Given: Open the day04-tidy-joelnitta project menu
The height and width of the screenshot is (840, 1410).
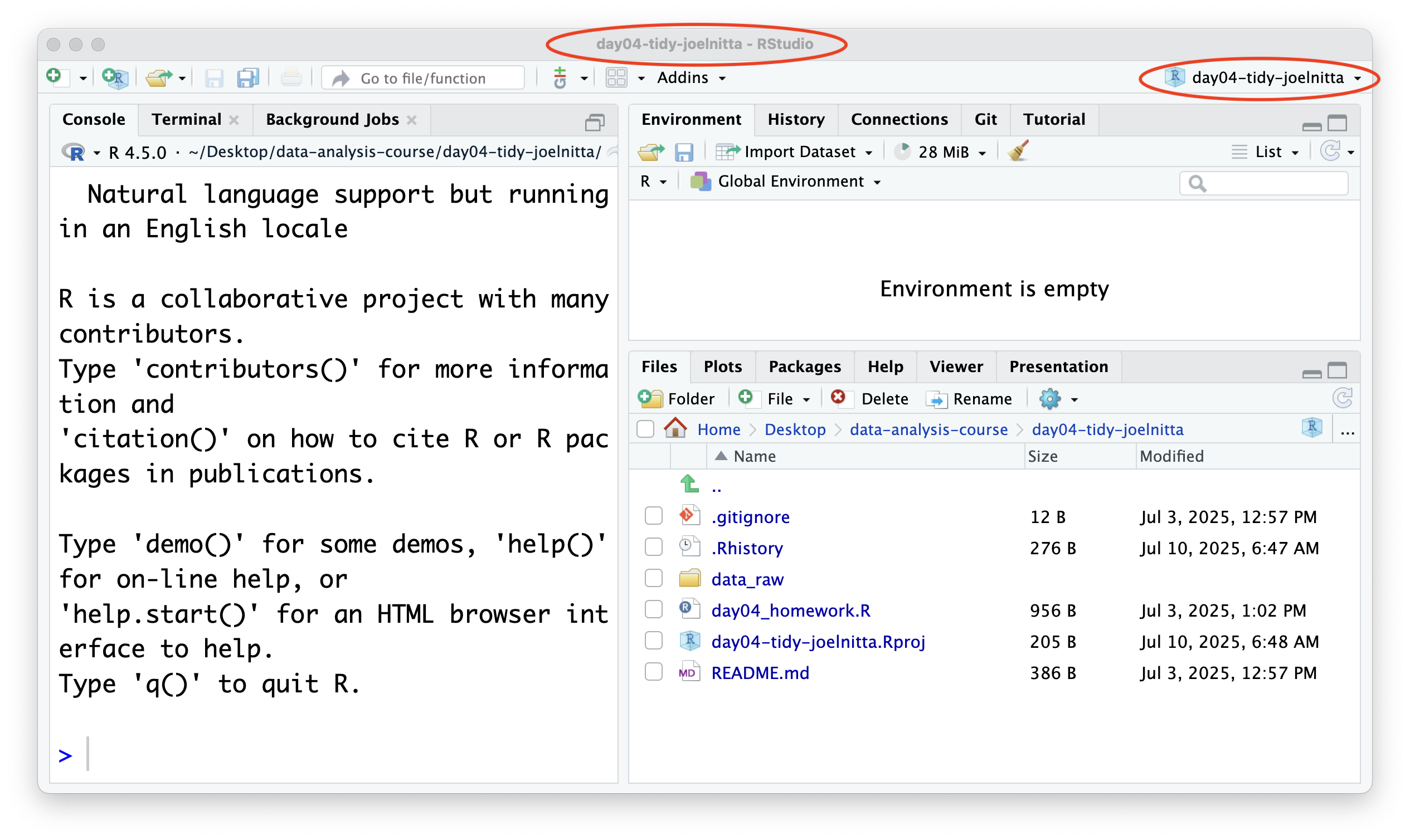Looking at the screenshot, I should [x=1263, y=77].
